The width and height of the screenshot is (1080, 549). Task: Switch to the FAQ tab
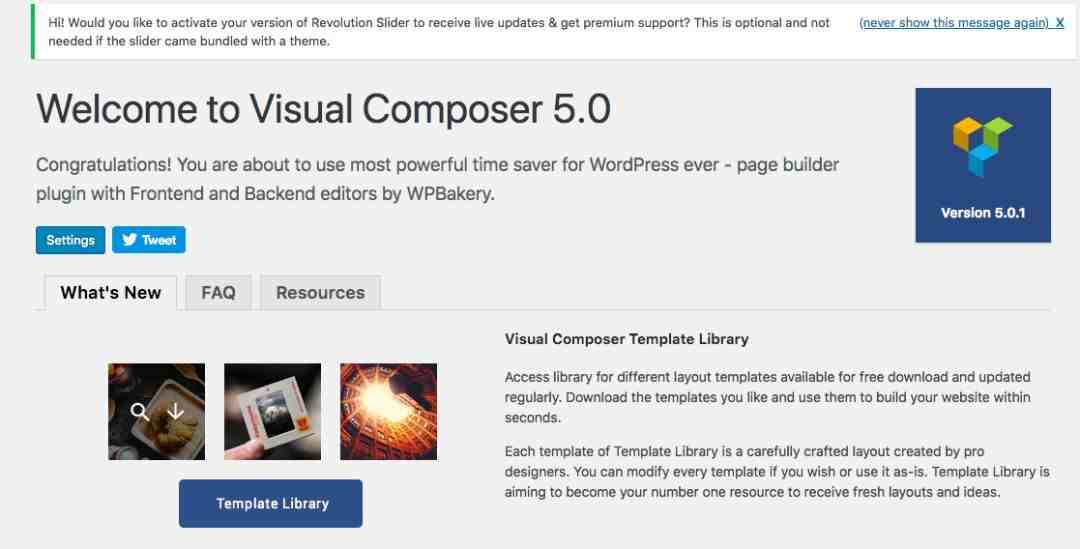tap(218, 293)
